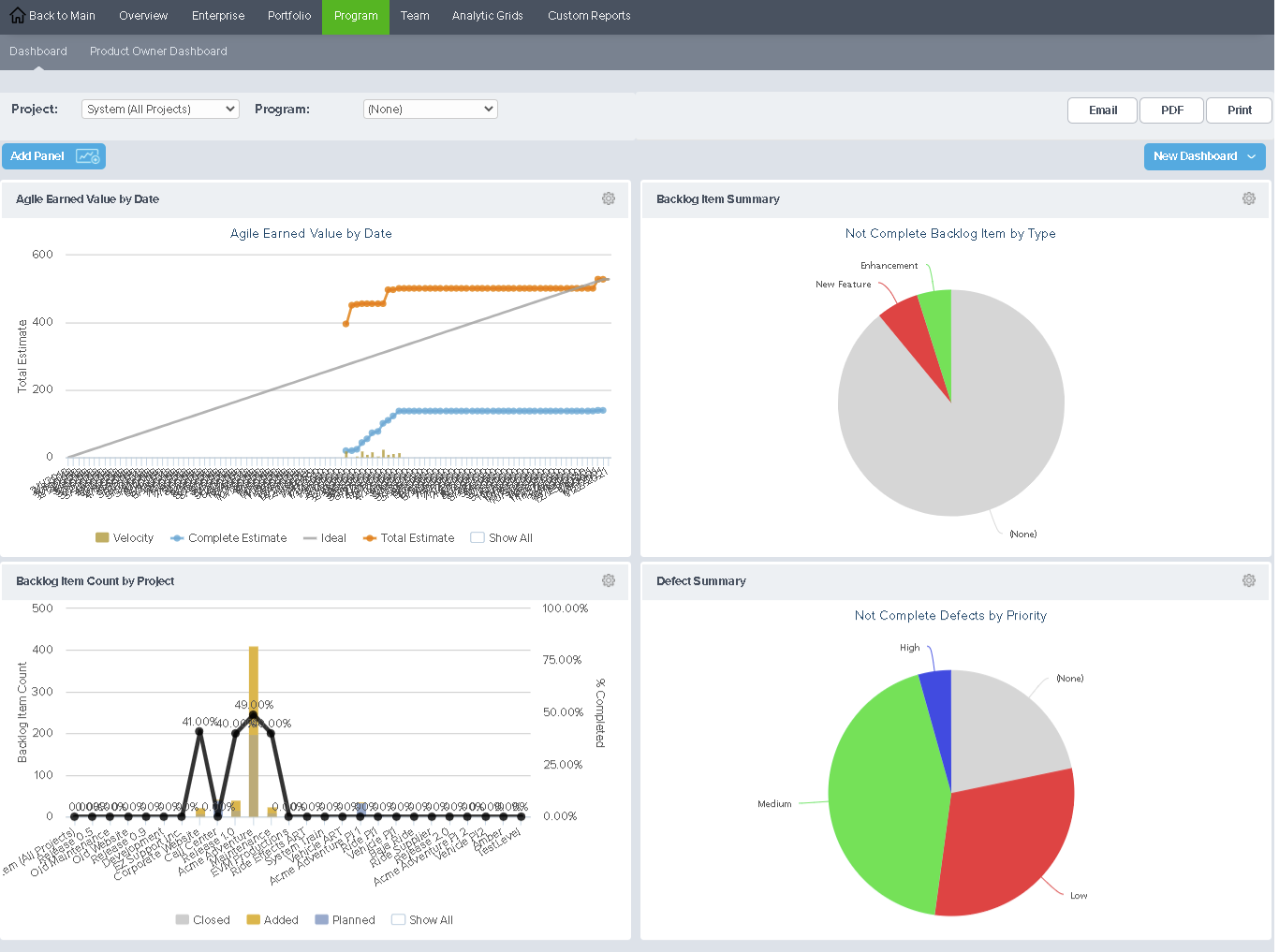Click the High label on defects pie

(x=910, y=648)
